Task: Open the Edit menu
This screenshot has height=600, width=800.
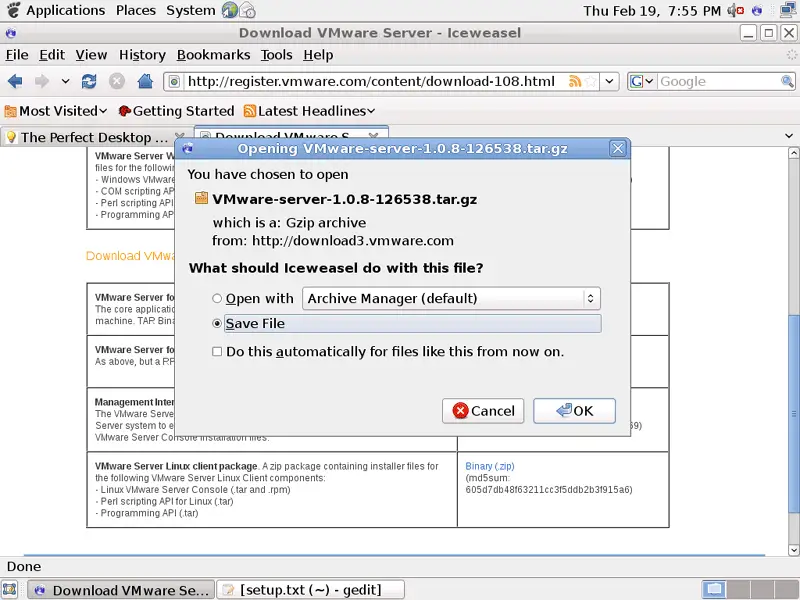Action: 52,55
